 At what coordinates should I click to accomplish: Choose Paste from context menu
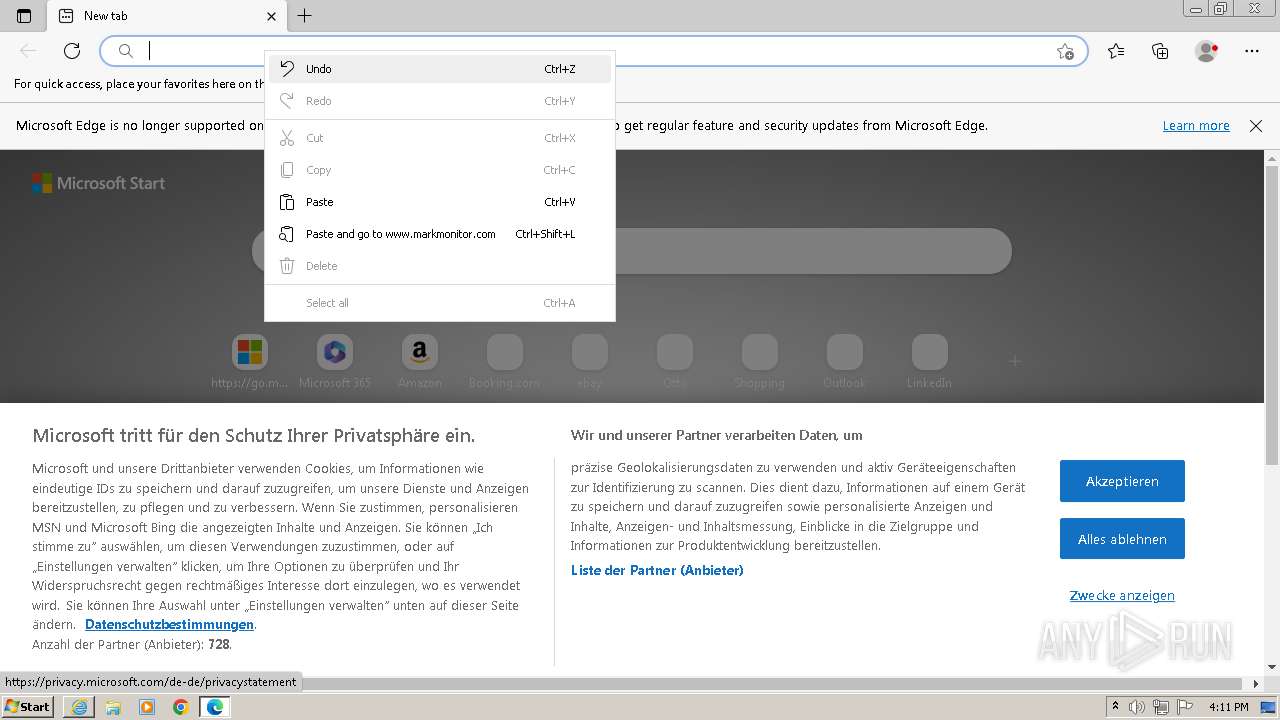point(440,202)
